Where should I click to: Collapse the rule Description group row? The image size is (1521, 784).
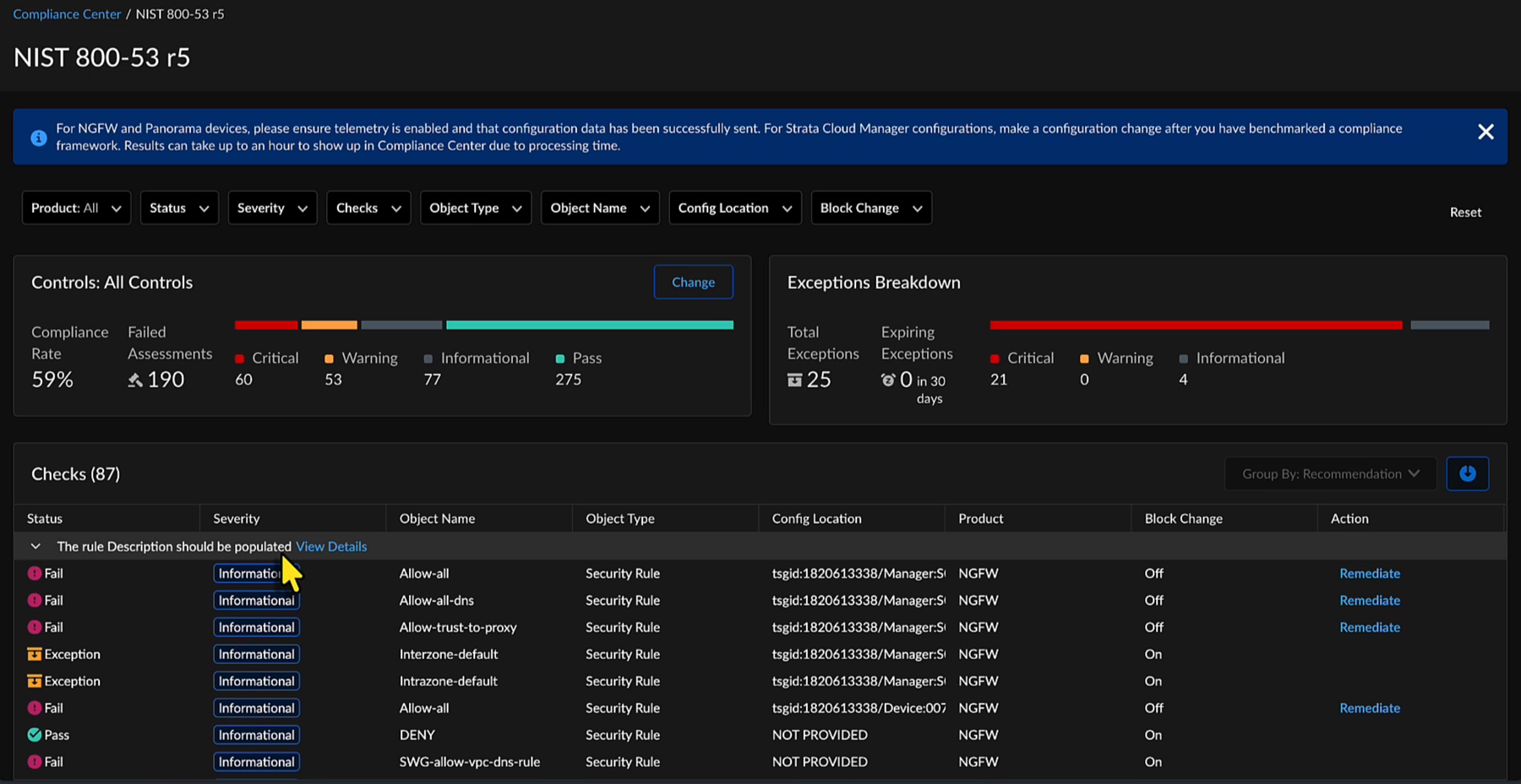point(35,547)
